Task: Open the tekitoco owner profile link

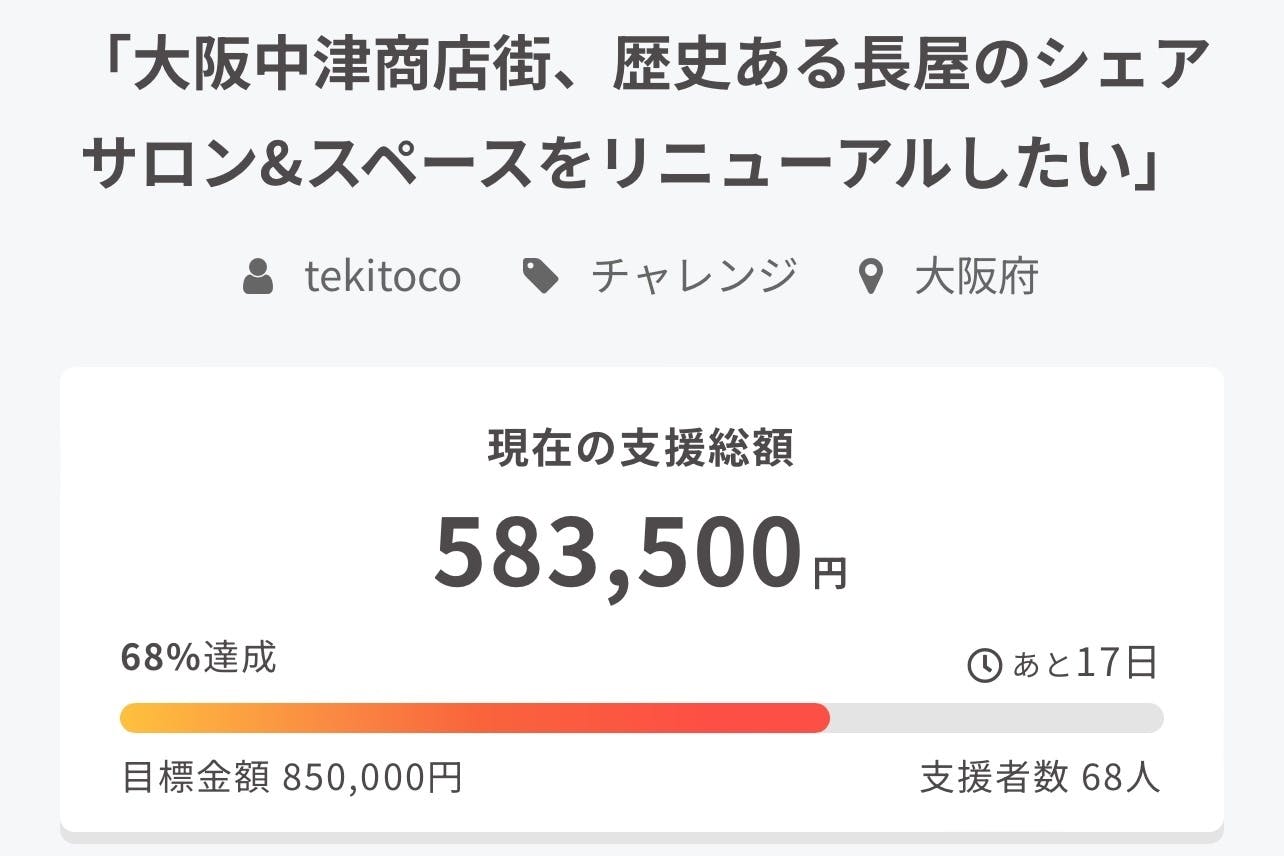Action: (x=383, y=276)
